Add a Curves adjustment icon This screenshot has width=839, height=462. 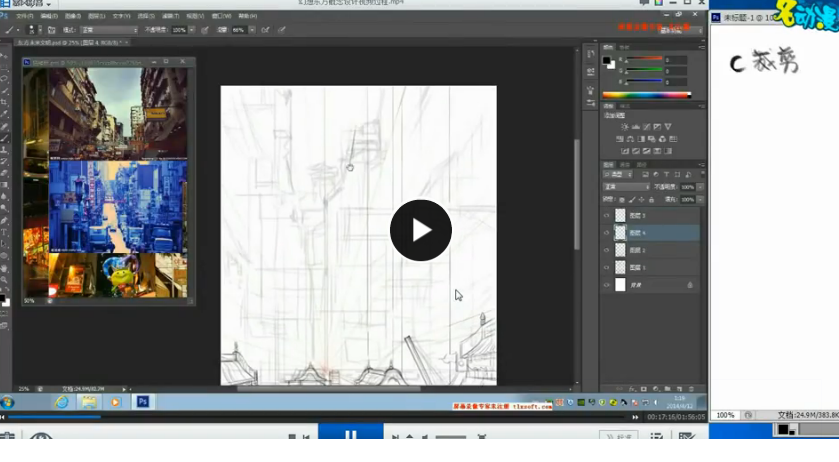coord(646,127)
